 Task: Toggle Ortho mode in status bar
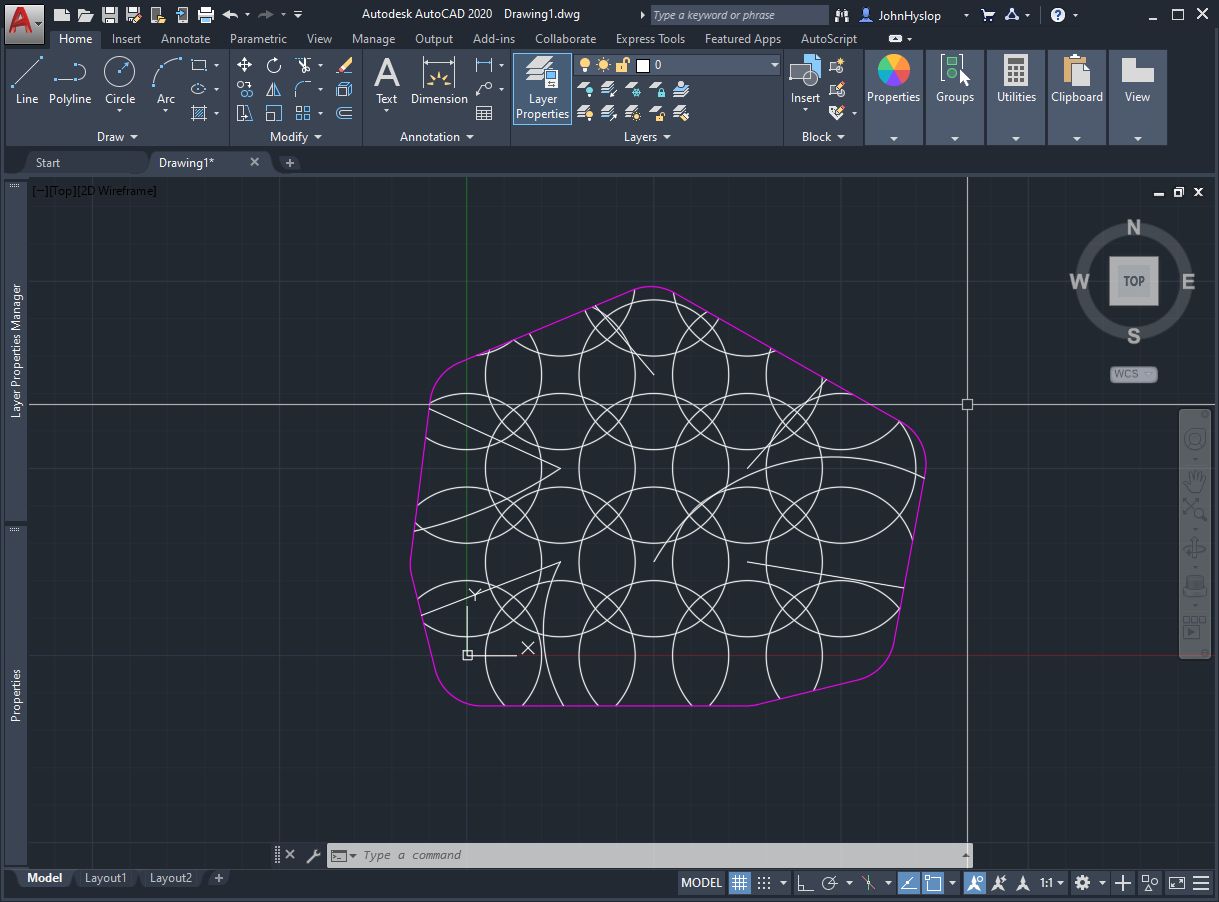804,883
